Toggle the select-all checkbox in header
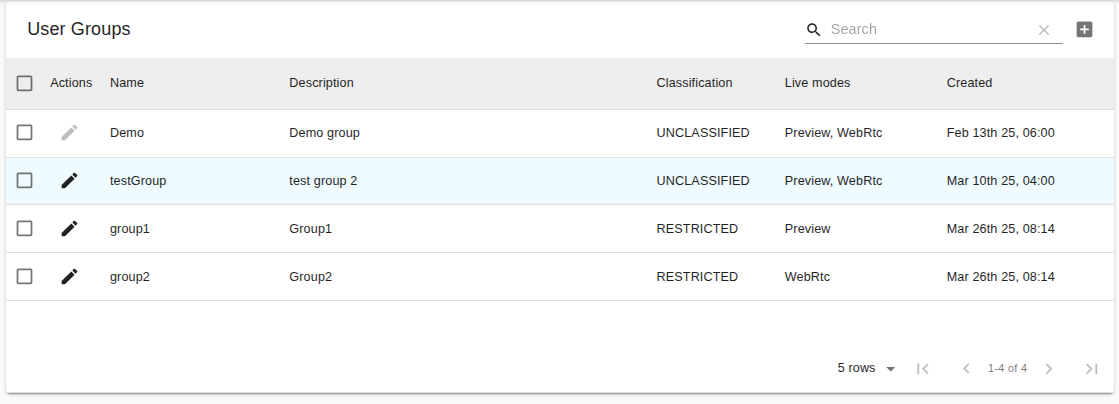The image size is (1119, 404). [x=25, y=83]
